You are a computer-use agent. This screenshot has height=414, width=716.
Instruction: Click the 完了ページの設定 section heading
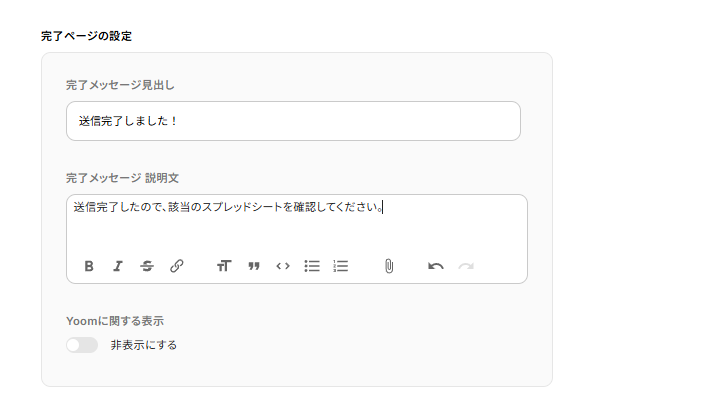(x=86, y=36)
